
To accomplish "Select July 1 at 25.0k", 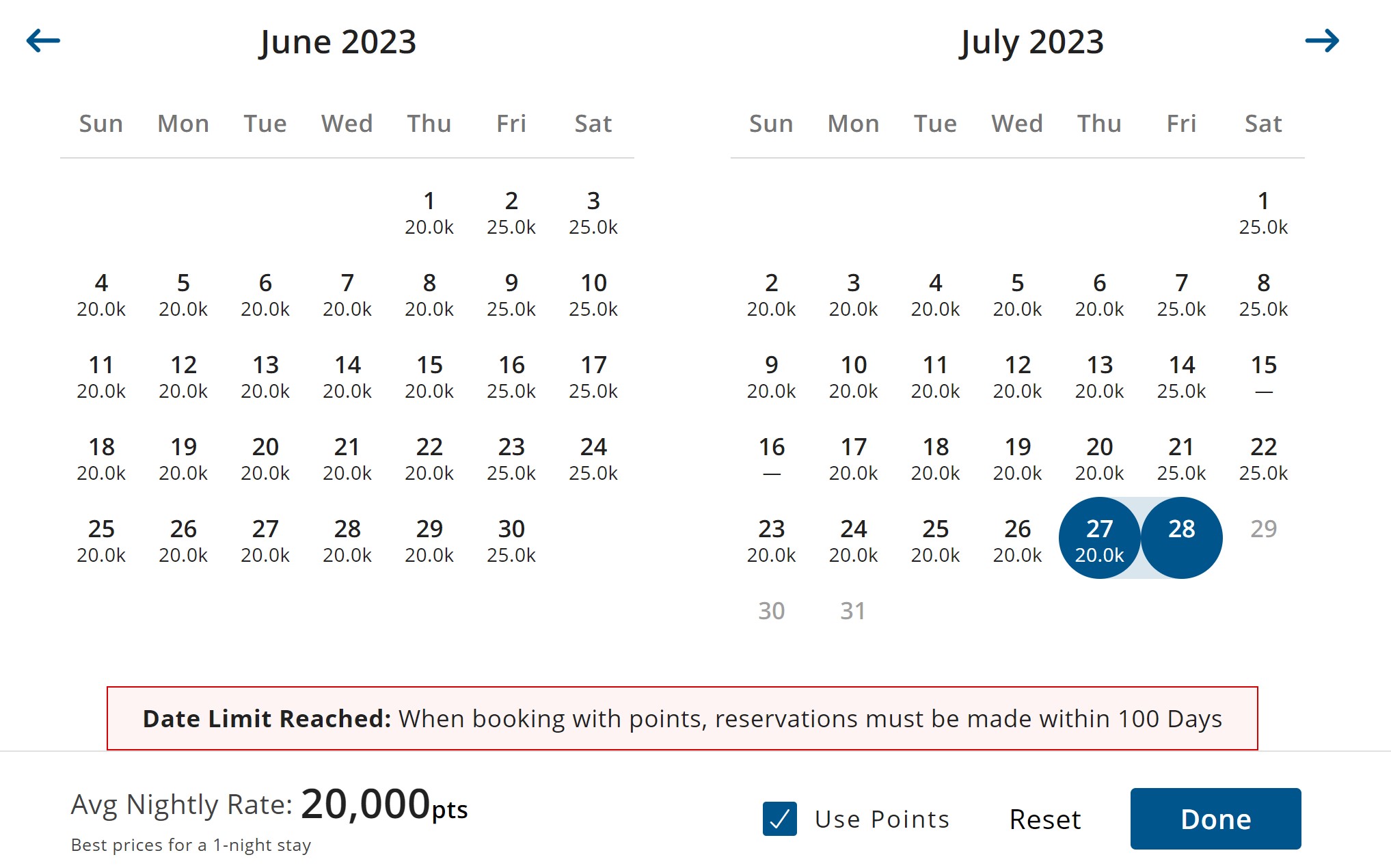I will pyautogui.click(x=1263, y=213).
